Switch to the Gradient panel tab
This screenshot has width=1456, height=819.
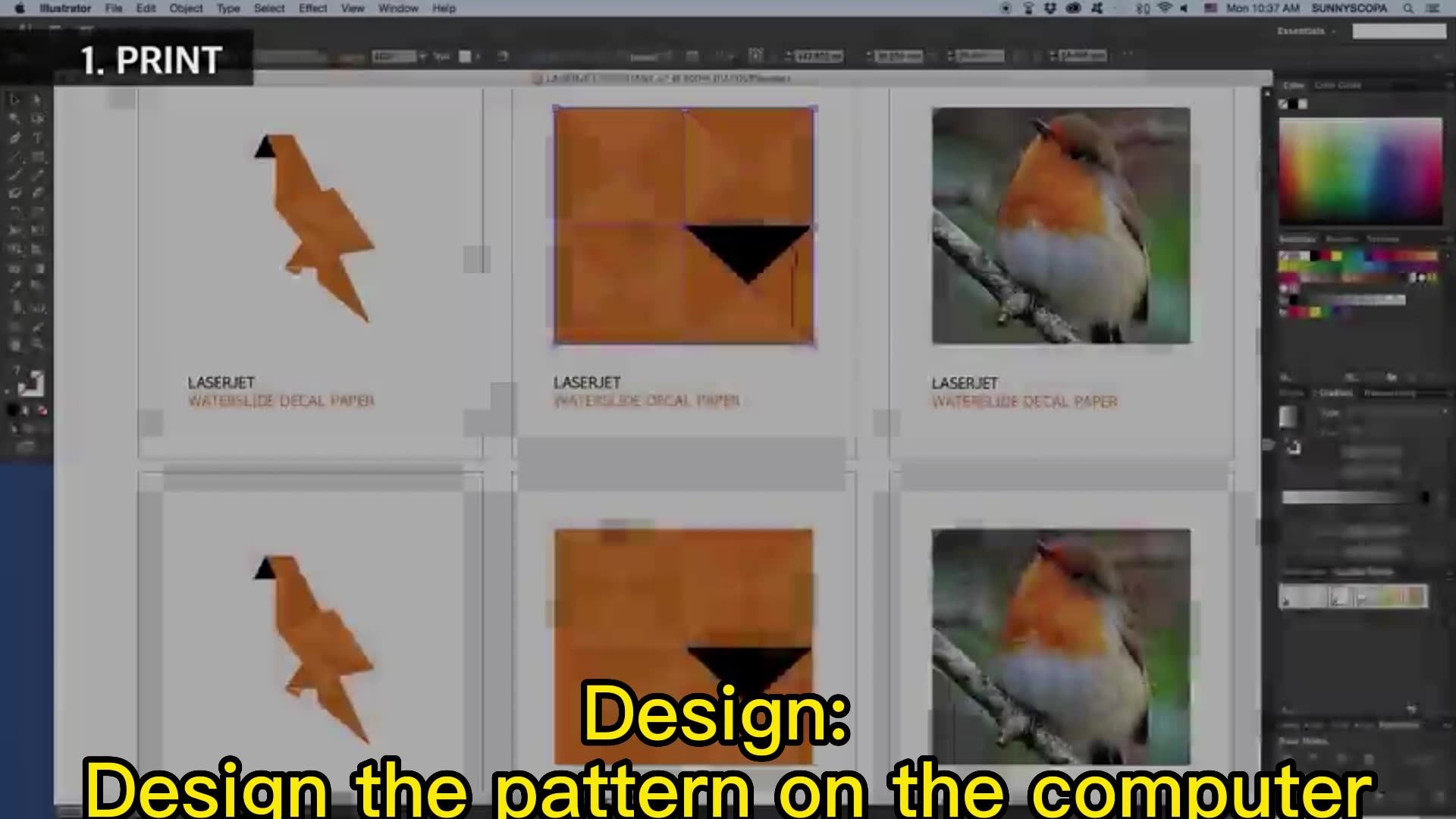[x=1336, y=393]
